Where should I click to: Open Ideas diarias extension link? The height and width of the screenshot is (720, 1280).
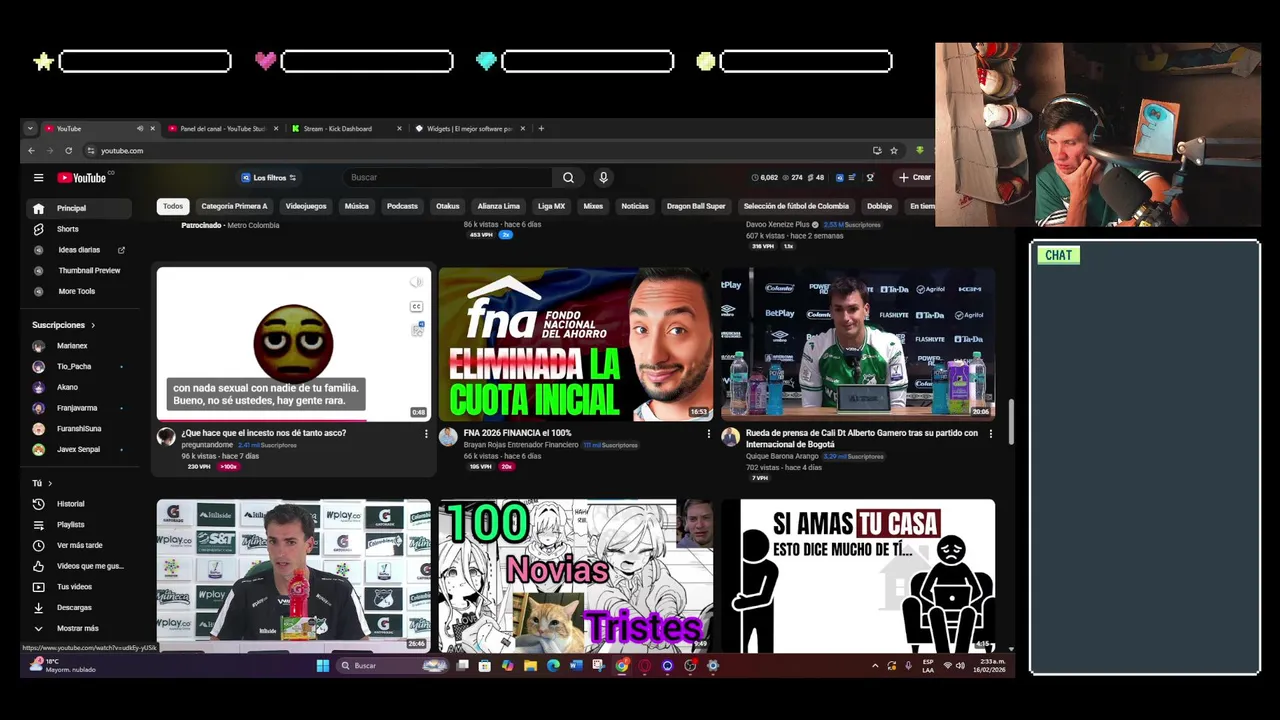[x=78, y=250]
